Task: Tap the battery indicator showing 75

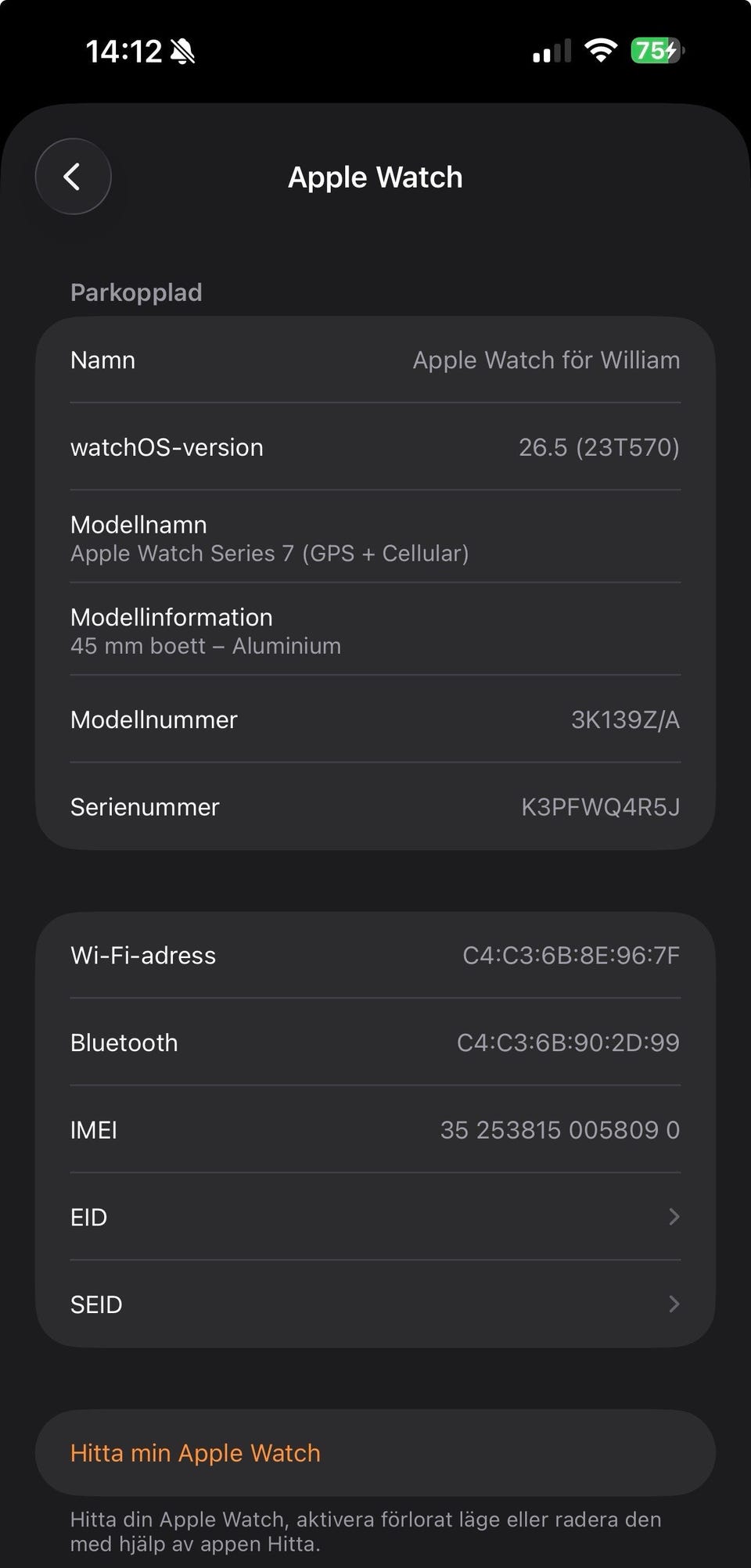Action: [657, 51]
